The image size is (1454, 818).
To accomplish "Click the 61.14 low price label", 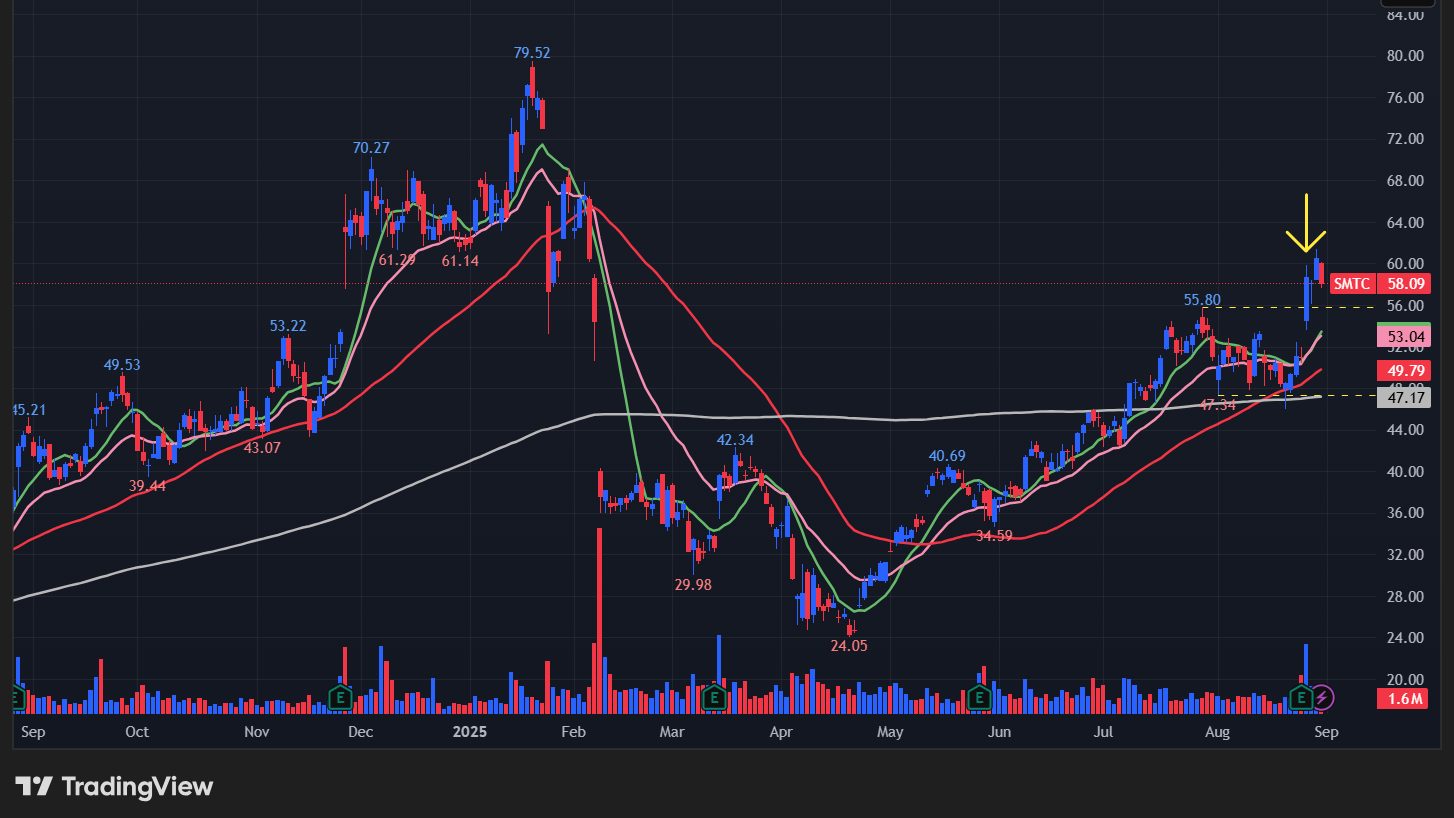I will (x=460, y=260).
